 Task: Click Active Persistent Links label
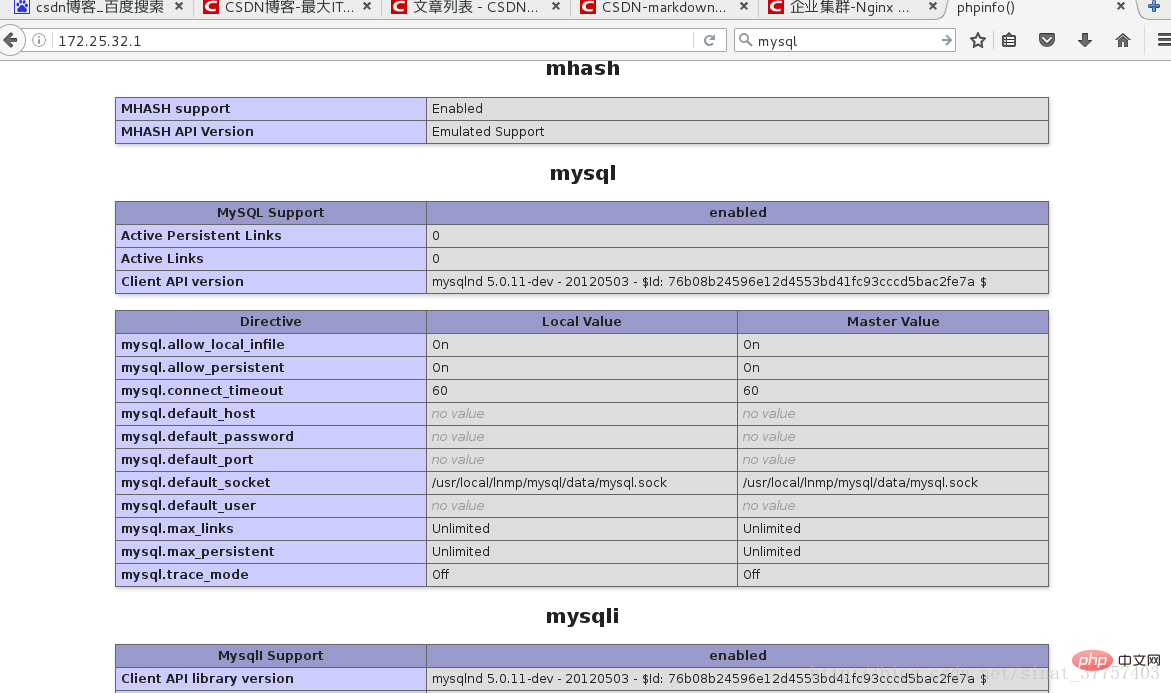201,235
